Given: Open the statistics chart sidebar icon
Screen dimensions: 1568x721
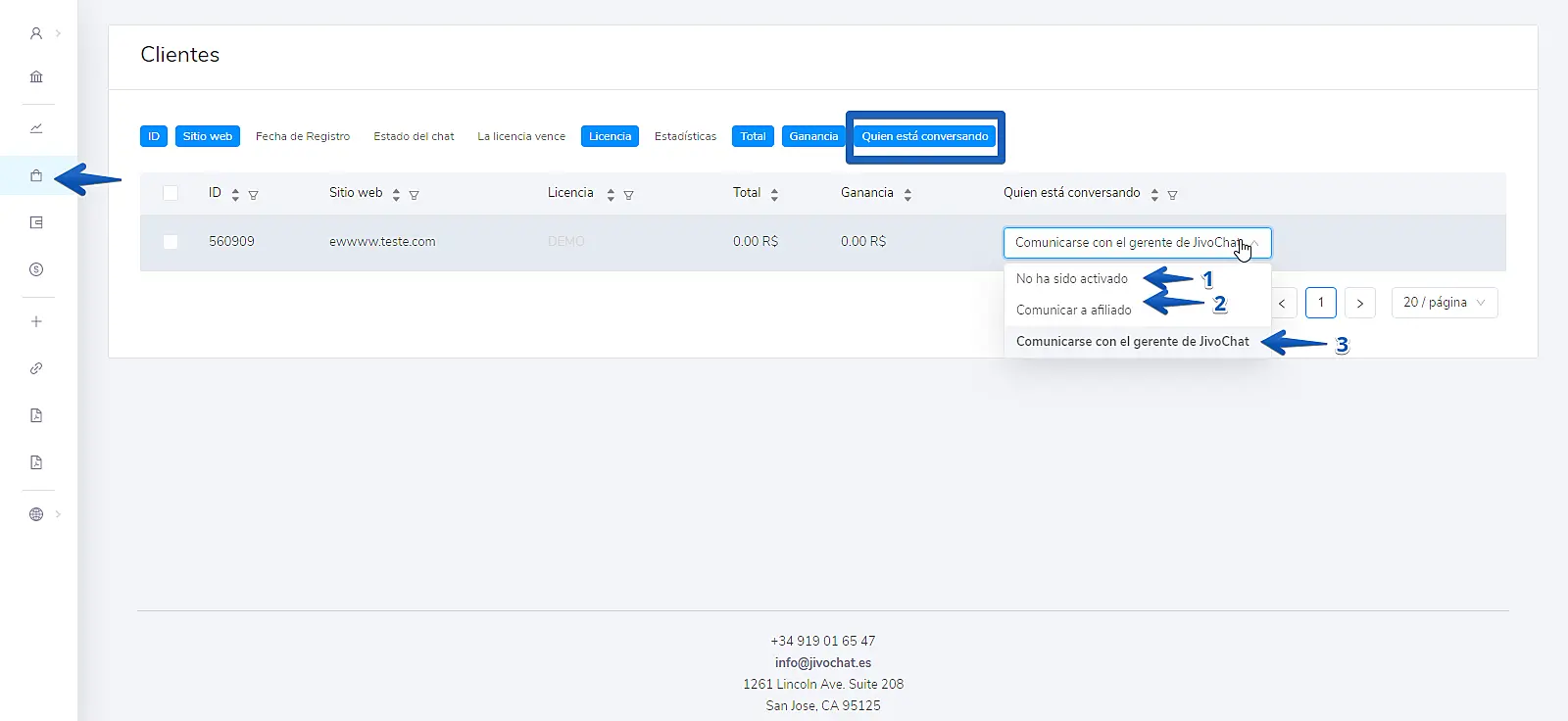Looking at the screenshot, I should pyautogui.click(x=36, y=128).
